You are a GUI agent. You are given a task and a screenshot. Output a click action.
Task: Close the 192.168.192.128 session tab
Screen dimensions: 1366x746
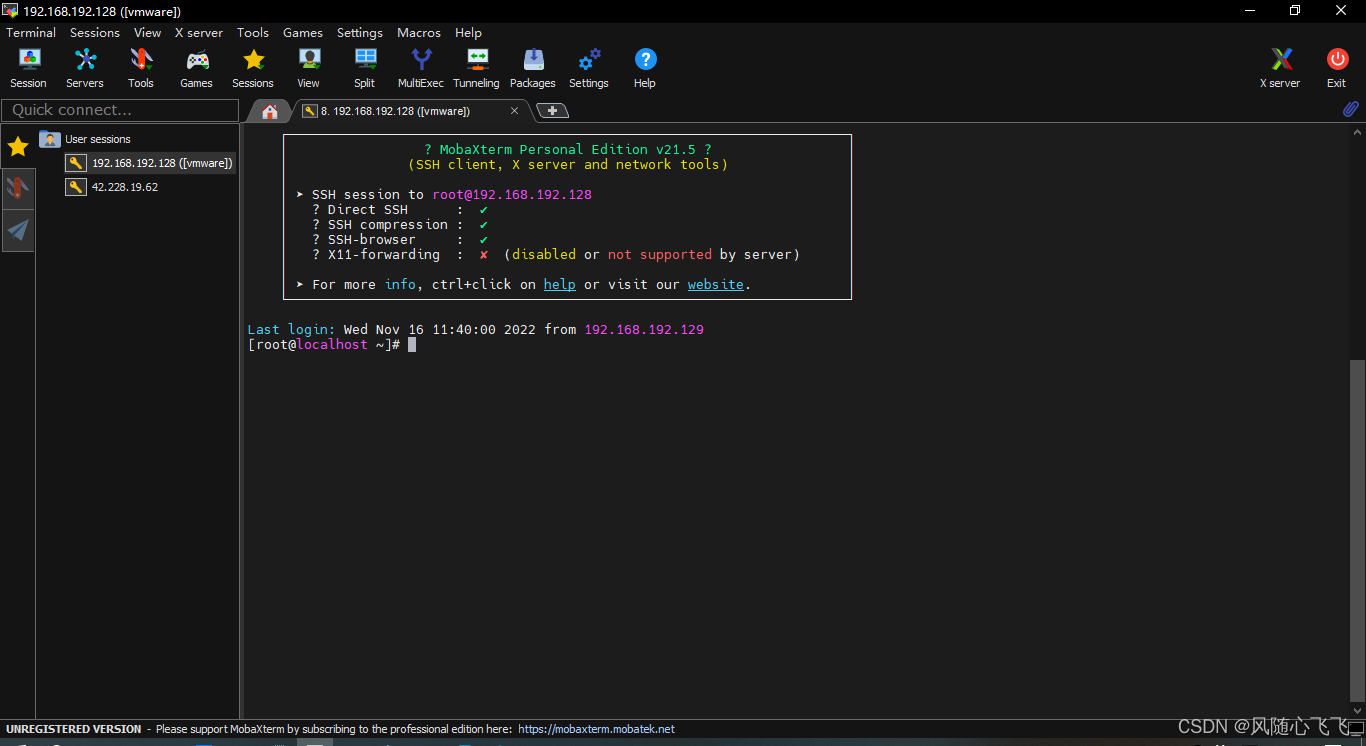click(515, 111)
